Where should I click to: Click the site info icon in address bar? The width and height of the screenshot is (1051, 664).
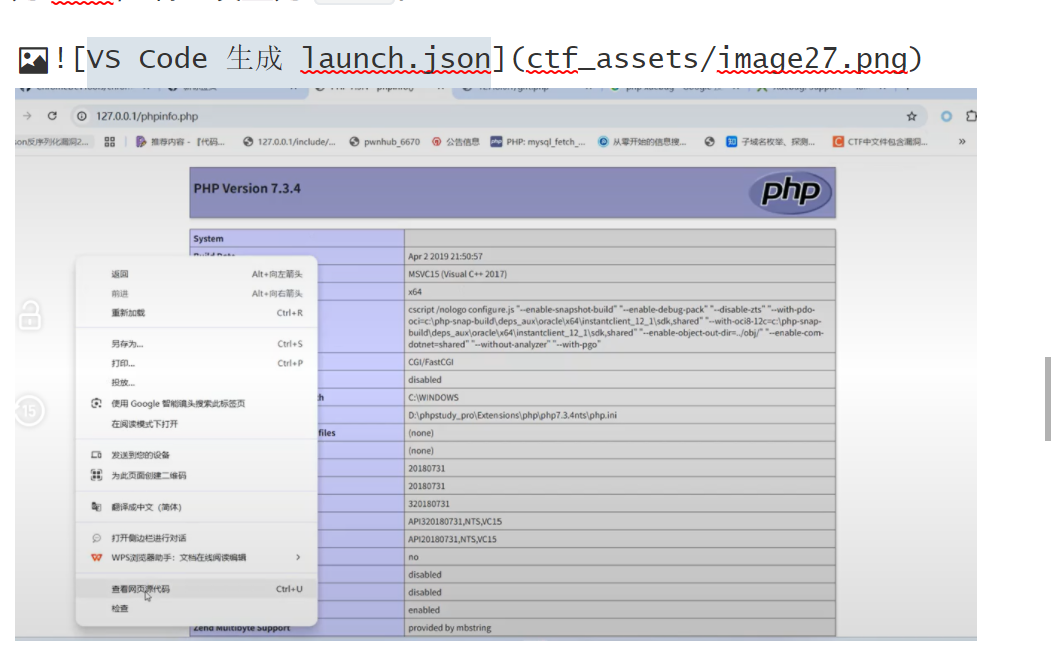point(82,116)
